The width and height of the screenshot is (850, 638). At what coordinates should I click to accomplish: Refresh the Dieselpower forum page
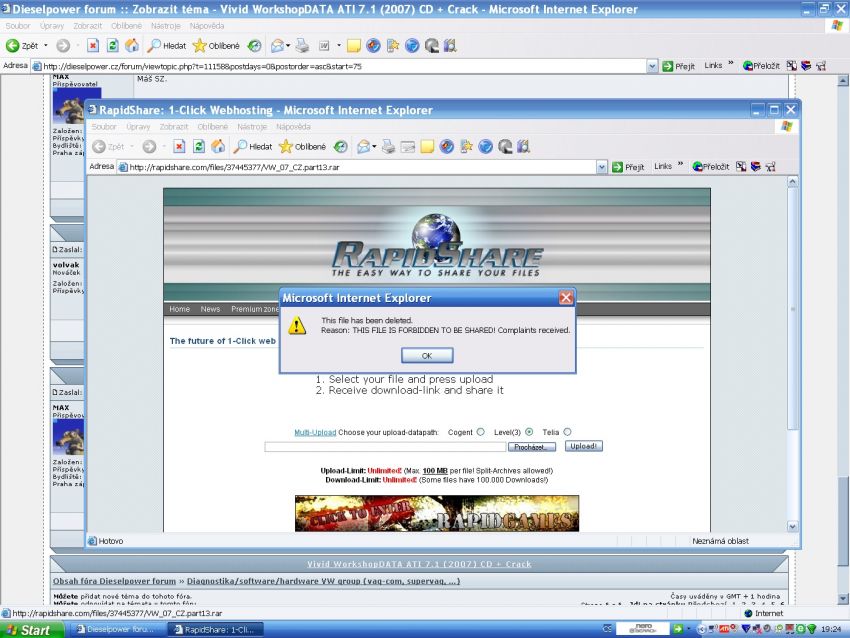click(x=112, y=46)
